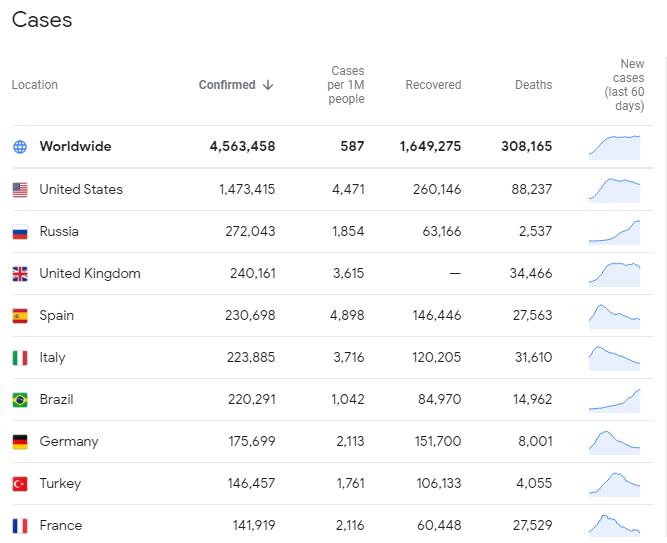Click the Italy flag icon
This screenshot has width=667, height=543.
point(20,358)
